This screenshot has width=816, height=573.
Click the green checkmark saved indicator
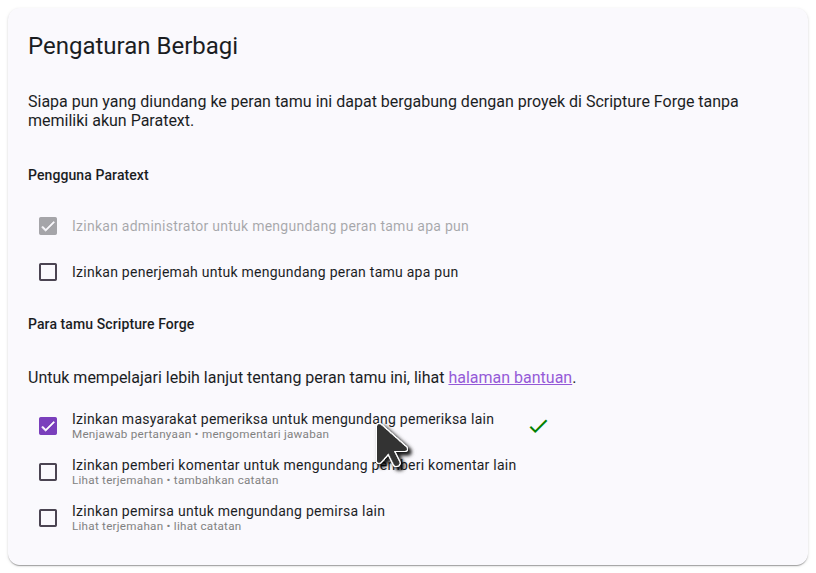[x=538, y=426]
